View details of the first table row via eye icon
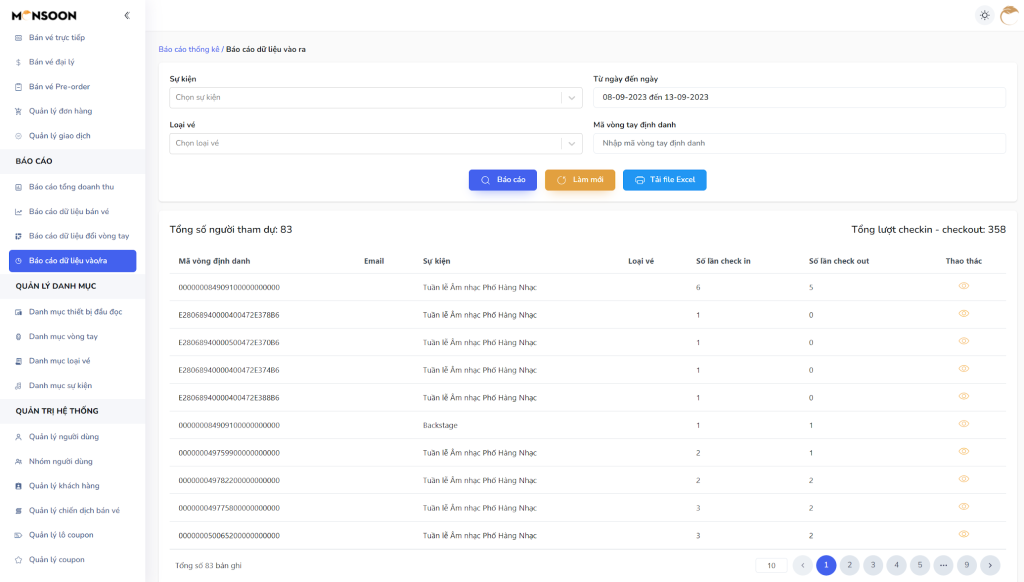The image size is (1024, 582). click(x=964, y=286)
